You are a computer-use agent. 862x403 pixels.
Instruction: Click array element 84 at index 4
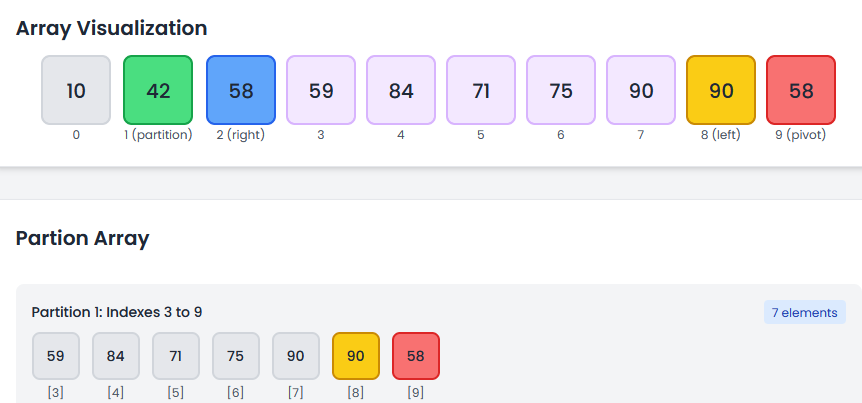pyautogui.click(x=401, y=90)
